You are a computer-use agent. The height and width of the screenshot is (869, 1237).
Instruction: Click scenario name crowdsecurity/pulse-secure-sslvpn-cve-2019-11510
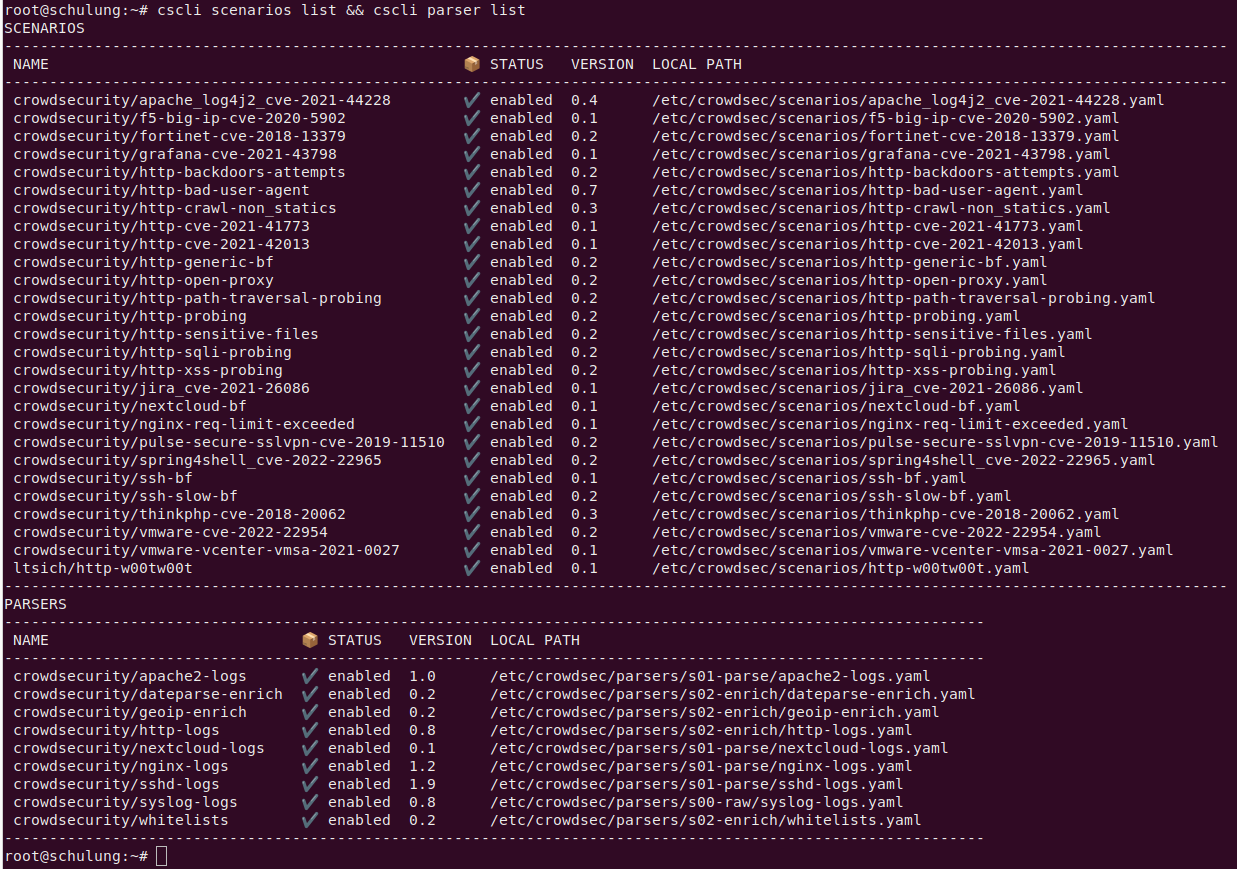(x=229, y=442)
